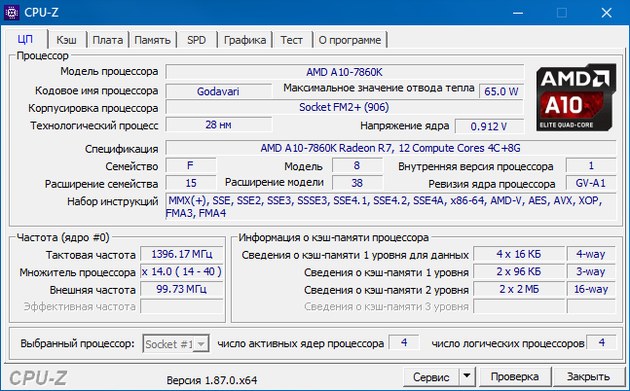Close the CPU-Z window with X
Screen dimensions: 630x391
click(x=607, y=13)
